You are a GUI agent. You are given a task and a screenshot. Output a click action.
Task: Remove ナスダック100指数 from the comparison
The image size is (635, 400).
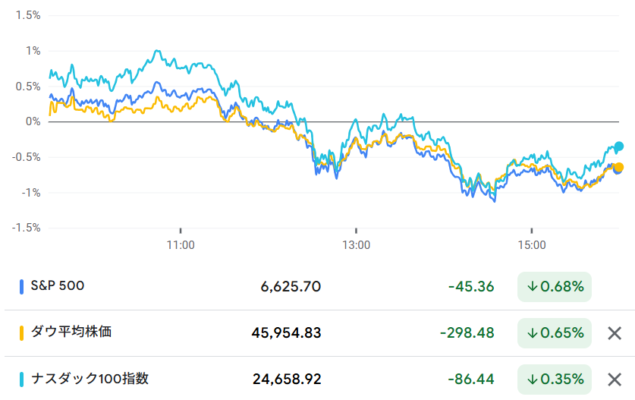pos(615,380)
